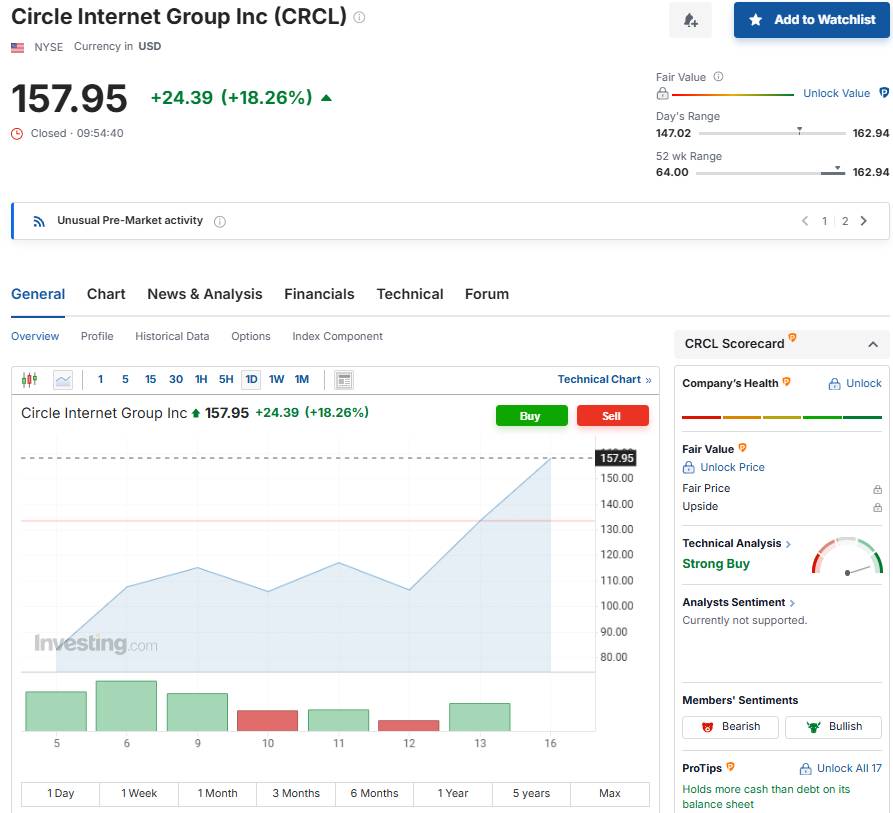
Task: Open the news overlay icon in chart toolbar
Action: [344, 380]
